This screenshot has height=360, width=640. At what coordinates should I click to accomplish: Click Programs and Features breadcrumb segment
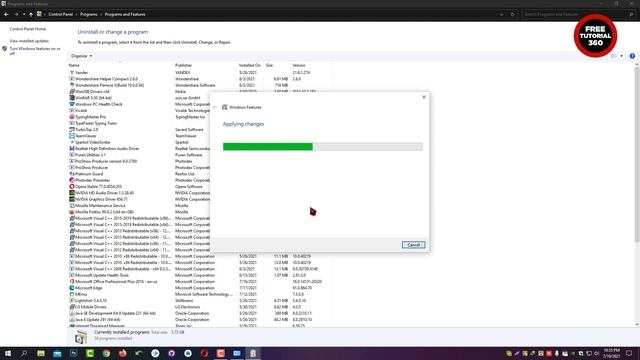125,14
